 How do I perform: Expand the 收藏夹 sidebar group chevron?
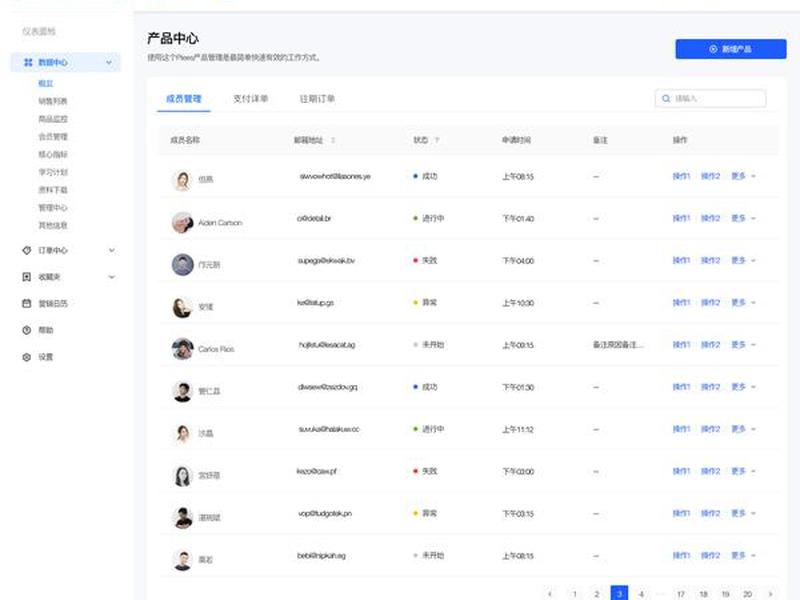[112, 277]
